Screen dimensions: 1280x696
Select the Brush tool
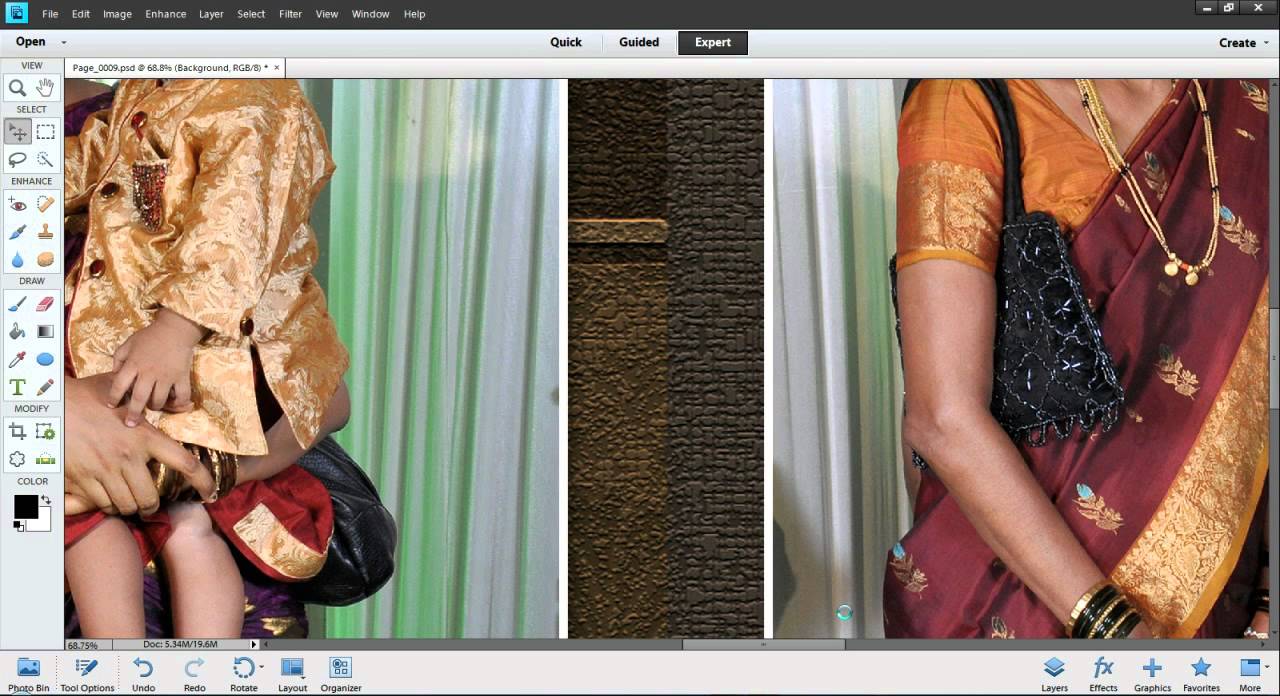(x=17, y=304)
